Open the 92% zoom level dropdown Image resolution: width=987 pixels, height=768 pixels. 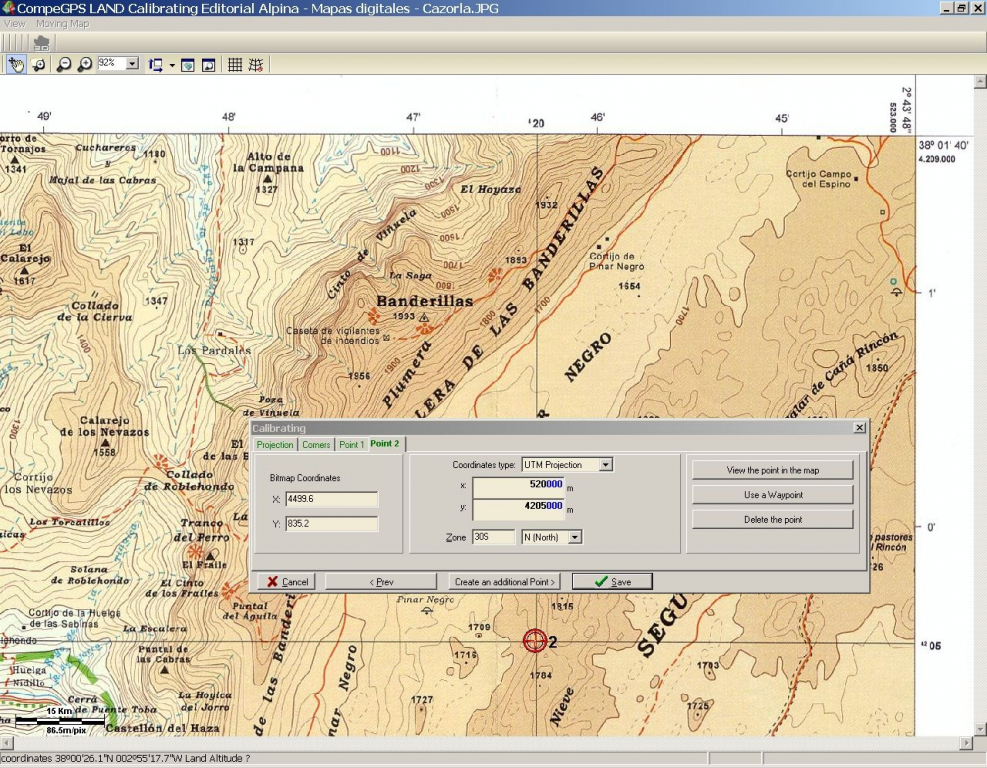pyautogui.click(x=132, y=64)
